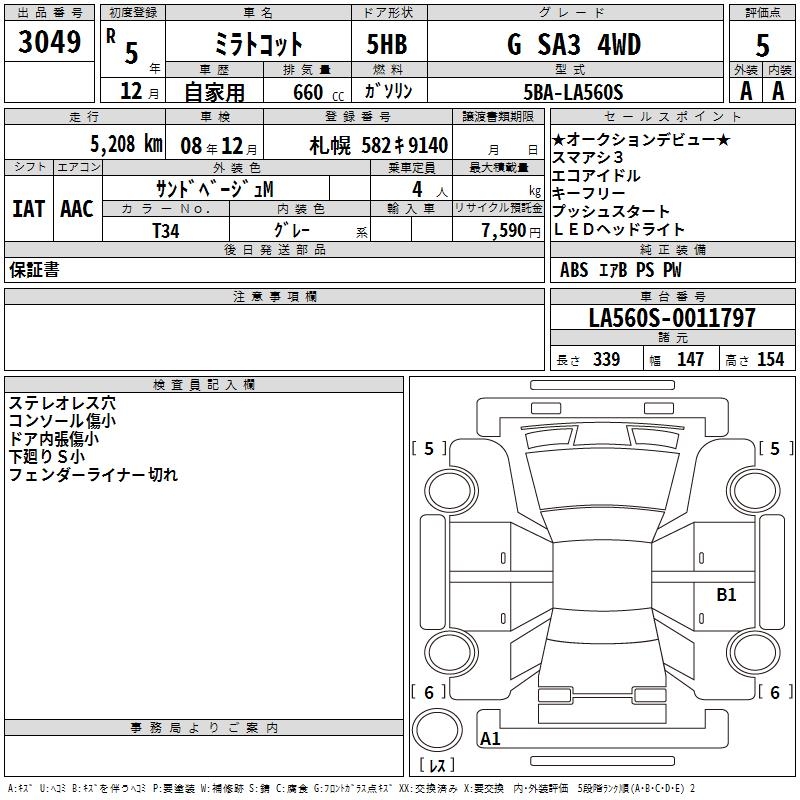The image size is (800, 800).
Task: Click vehicle history 自家用
Action: 214,92
